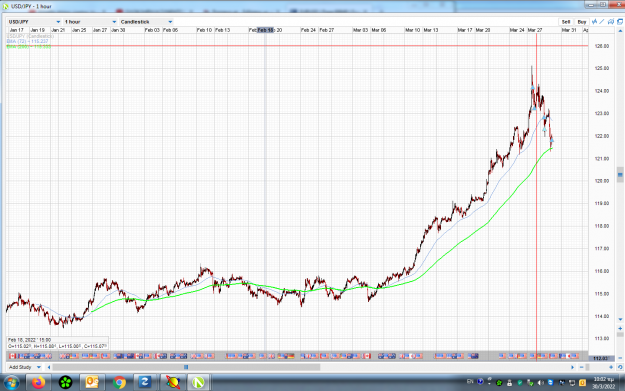Open the Candlestick chart type dropdown
Image resolution: width=625 pixels, height=391 pixels.
tap(146, 22)
